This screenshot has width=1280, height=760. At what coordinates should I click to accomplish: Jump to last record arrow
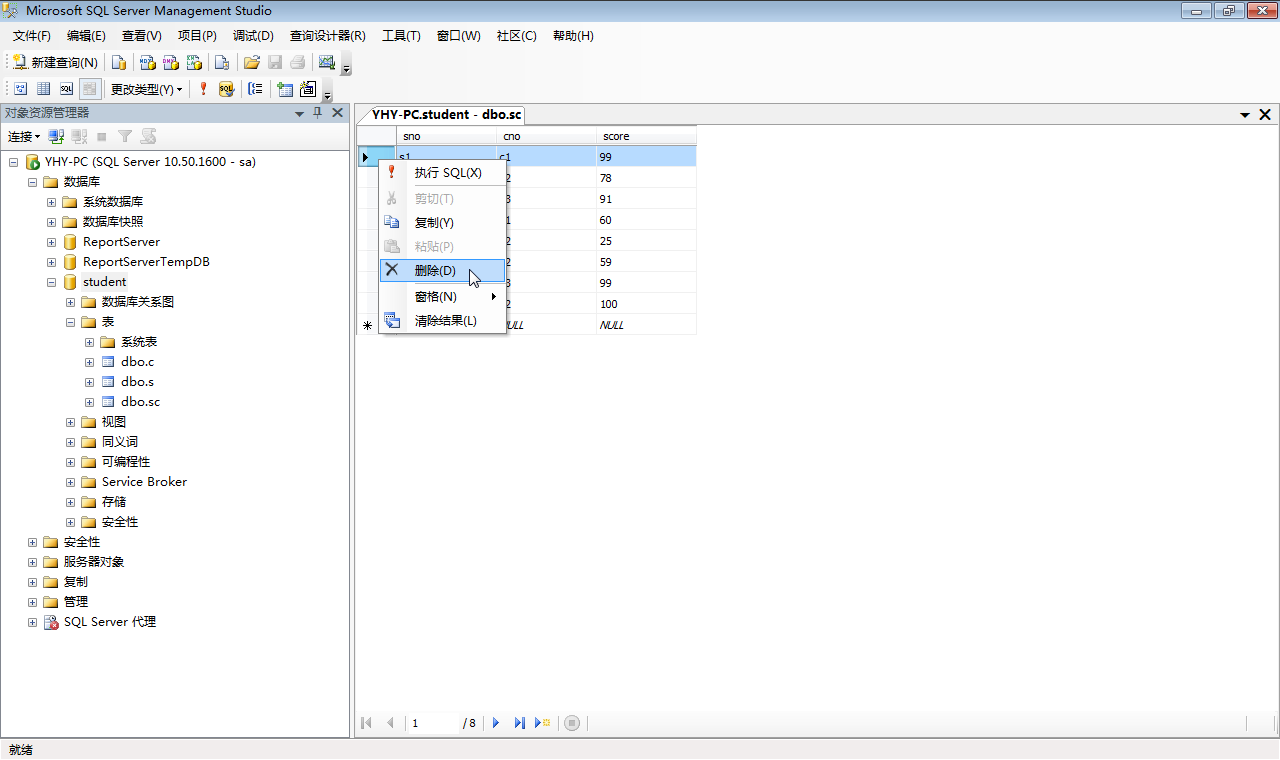click(x=519, y=723)
